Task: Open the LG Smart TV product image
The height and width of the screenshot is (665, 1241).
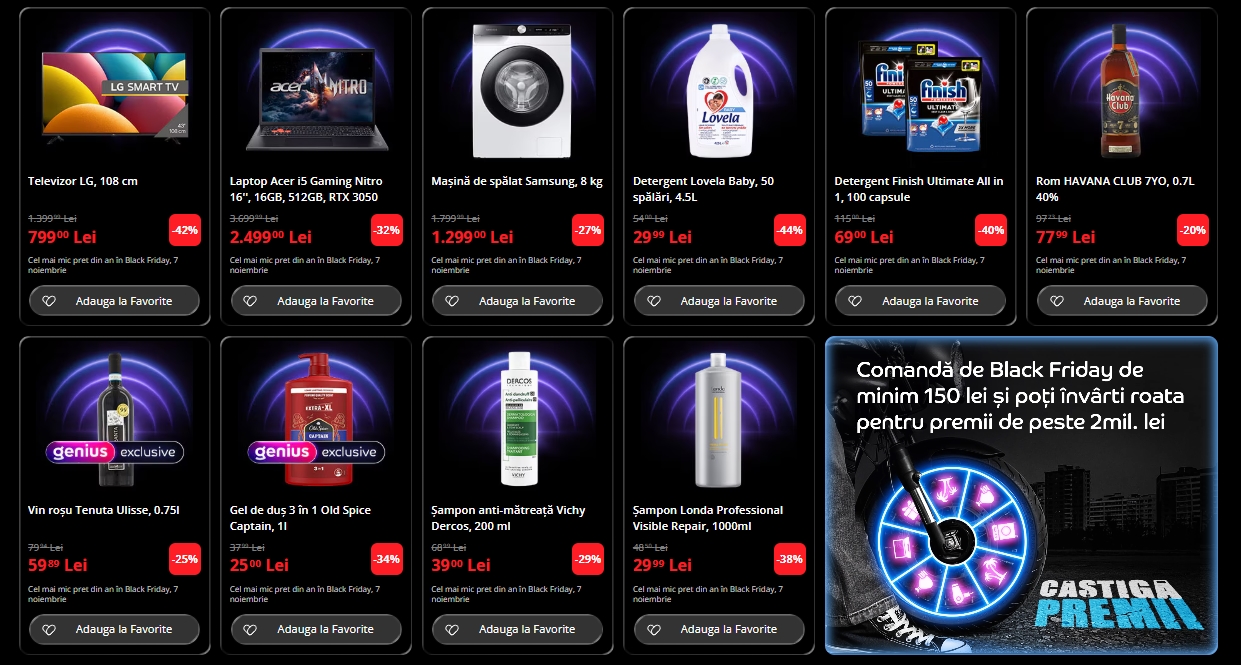Action: (115, 93)
